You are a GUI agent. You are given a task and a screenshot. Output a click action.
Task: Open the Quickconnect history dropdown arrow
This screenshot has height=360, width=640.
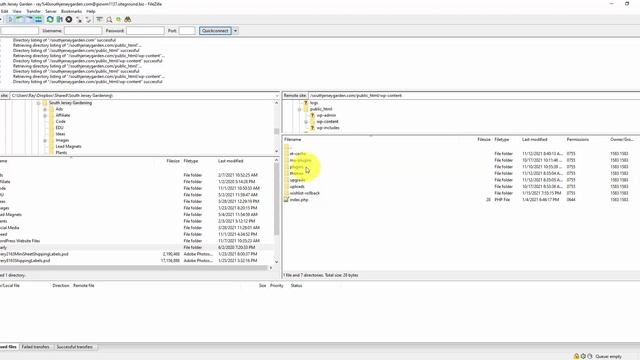point(235,31)
